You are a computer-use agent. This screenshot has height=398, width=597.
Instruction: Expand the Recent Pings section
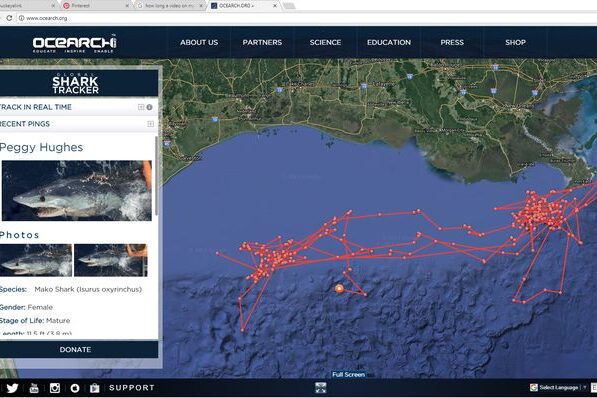click(x=150, y=124)
